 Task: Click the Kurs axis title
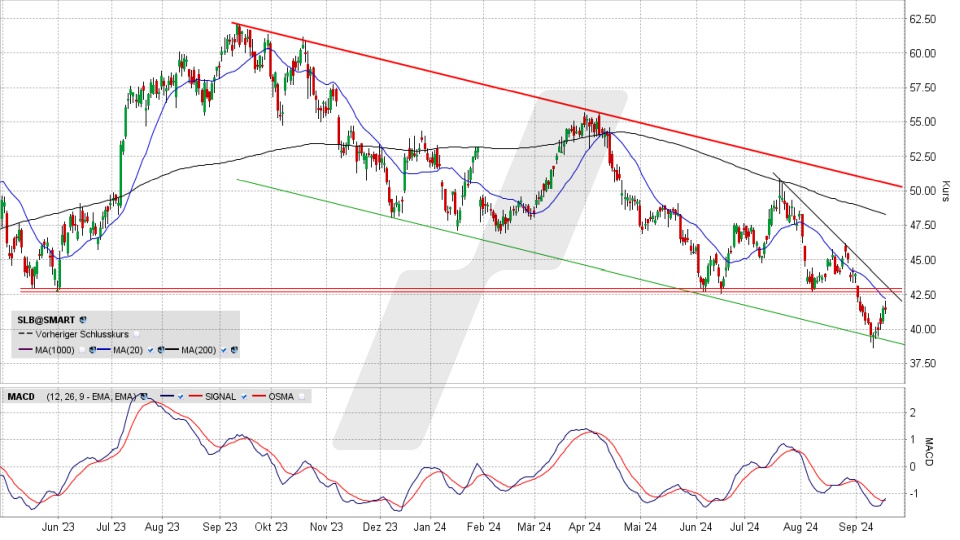tap(946, 191)
